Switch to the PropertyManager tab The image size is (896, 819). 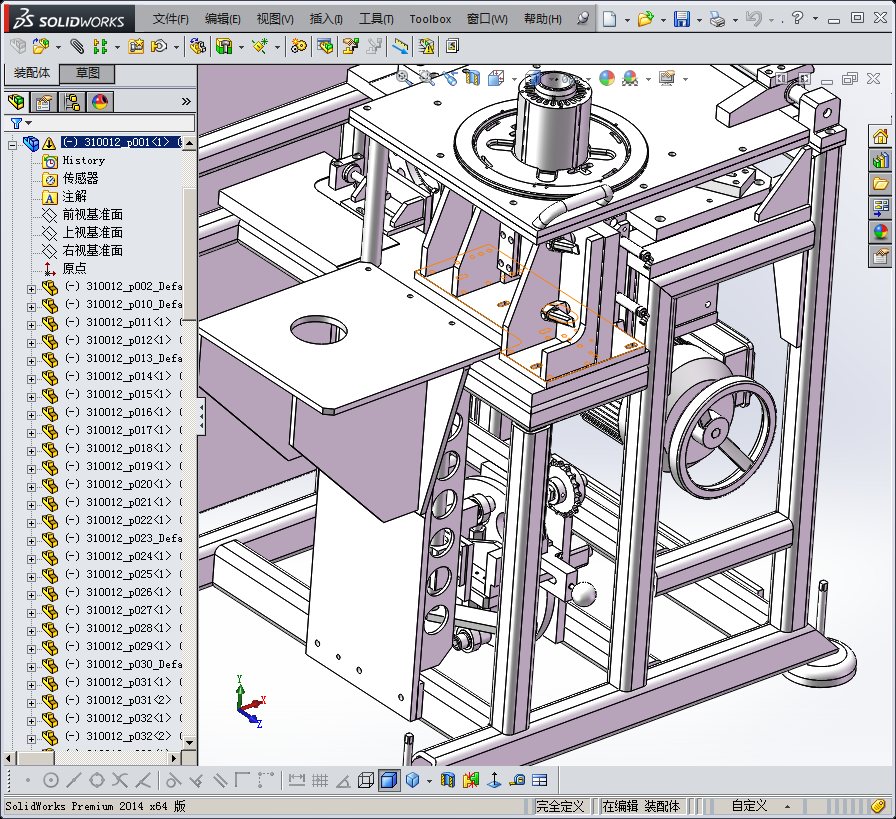tap(44, 102)
